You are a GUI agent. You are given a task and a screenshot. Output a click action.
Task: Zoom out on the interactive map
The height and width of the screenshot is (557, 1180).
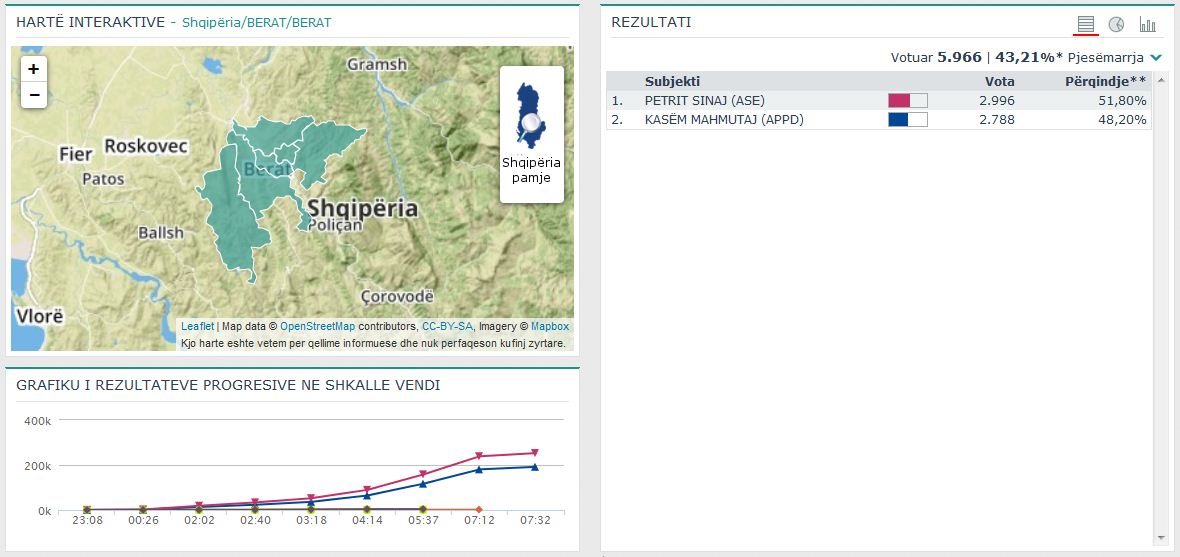tap(34, 95)
